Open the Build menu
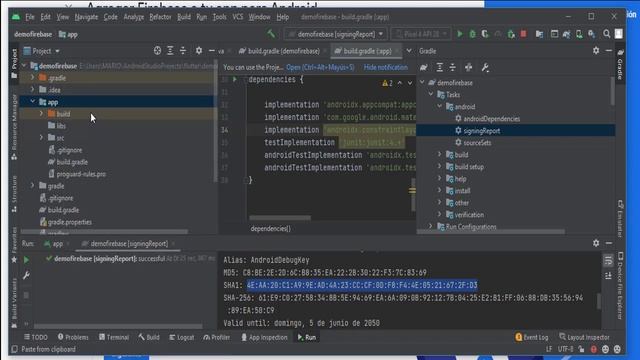Screen dimensions: 640x360 pyautogui.click(x=184, y=17)
